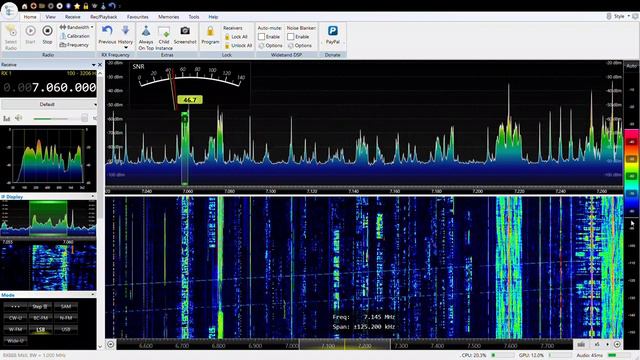Open the Tools ribbon tab

[193, 17]
